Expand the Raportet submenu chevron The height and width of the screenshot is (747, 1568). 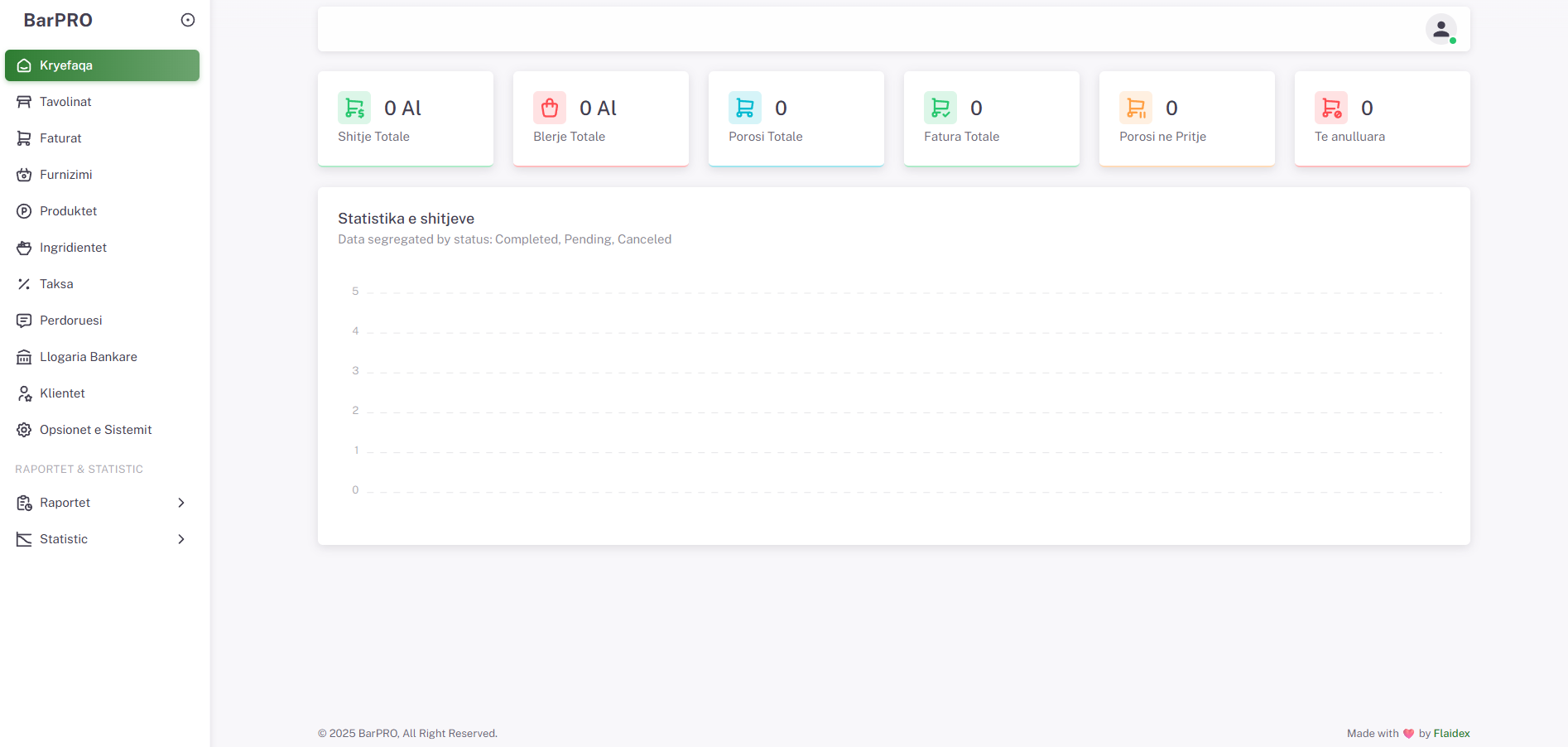tap(181, 503)
